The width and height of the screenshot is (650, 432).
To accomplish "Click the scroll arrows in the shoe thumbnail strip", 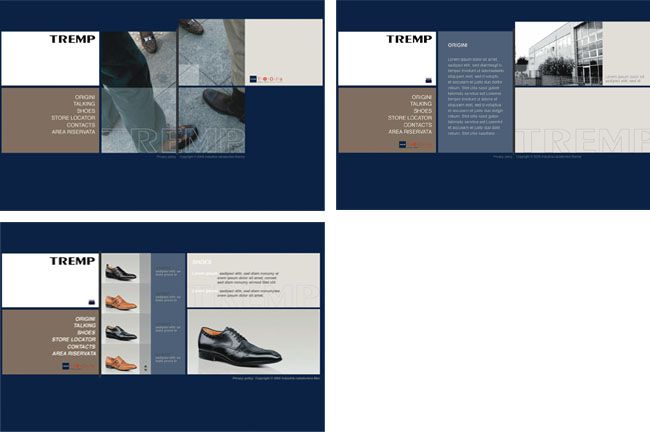I will [x=146, y=367].
